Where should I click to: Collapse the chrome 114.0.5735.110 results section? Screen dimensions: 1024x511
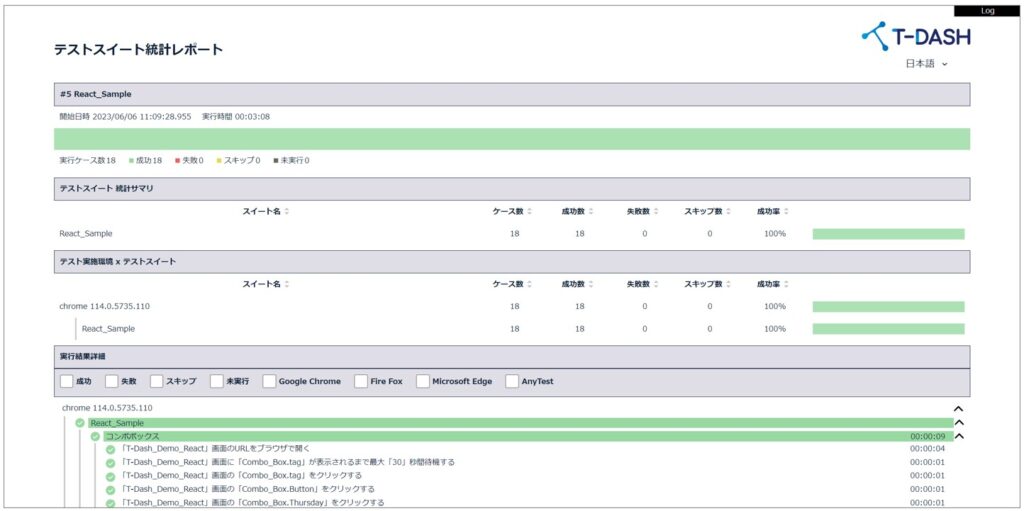click(957, 409)
